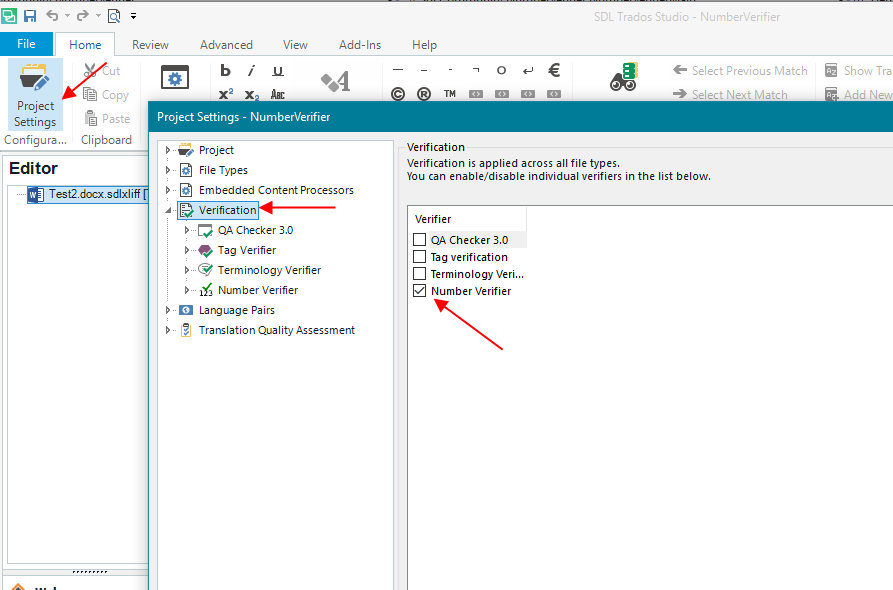This screenshot has width=893, height=590.
Task: Expand the File Types tree node
Action: 167,170
